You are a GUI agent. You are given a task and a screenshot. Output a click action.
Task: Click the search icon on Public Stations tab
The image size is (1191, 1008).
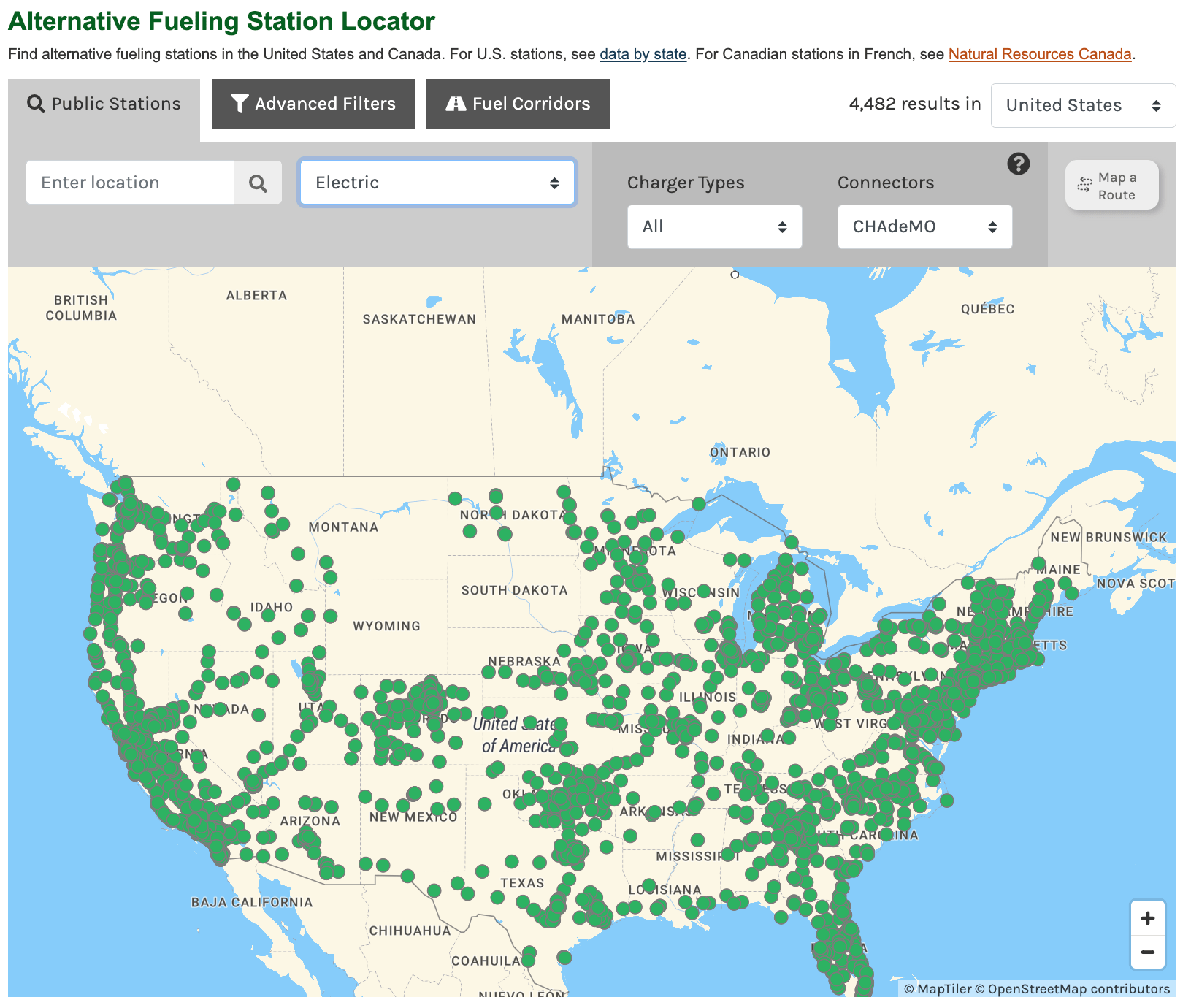[x=36, y=104]
